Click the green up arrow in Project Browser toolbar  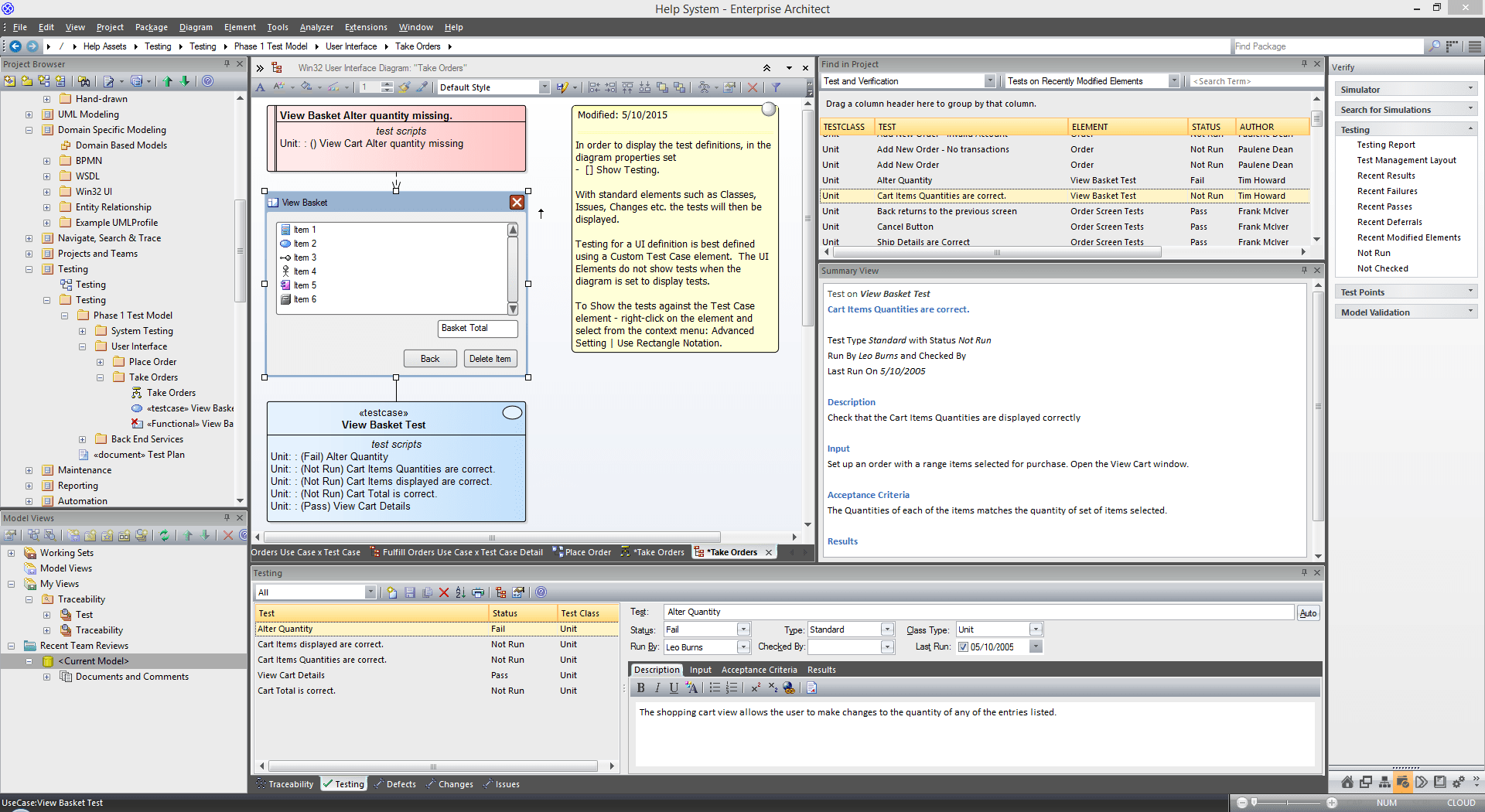click(167, 81)
